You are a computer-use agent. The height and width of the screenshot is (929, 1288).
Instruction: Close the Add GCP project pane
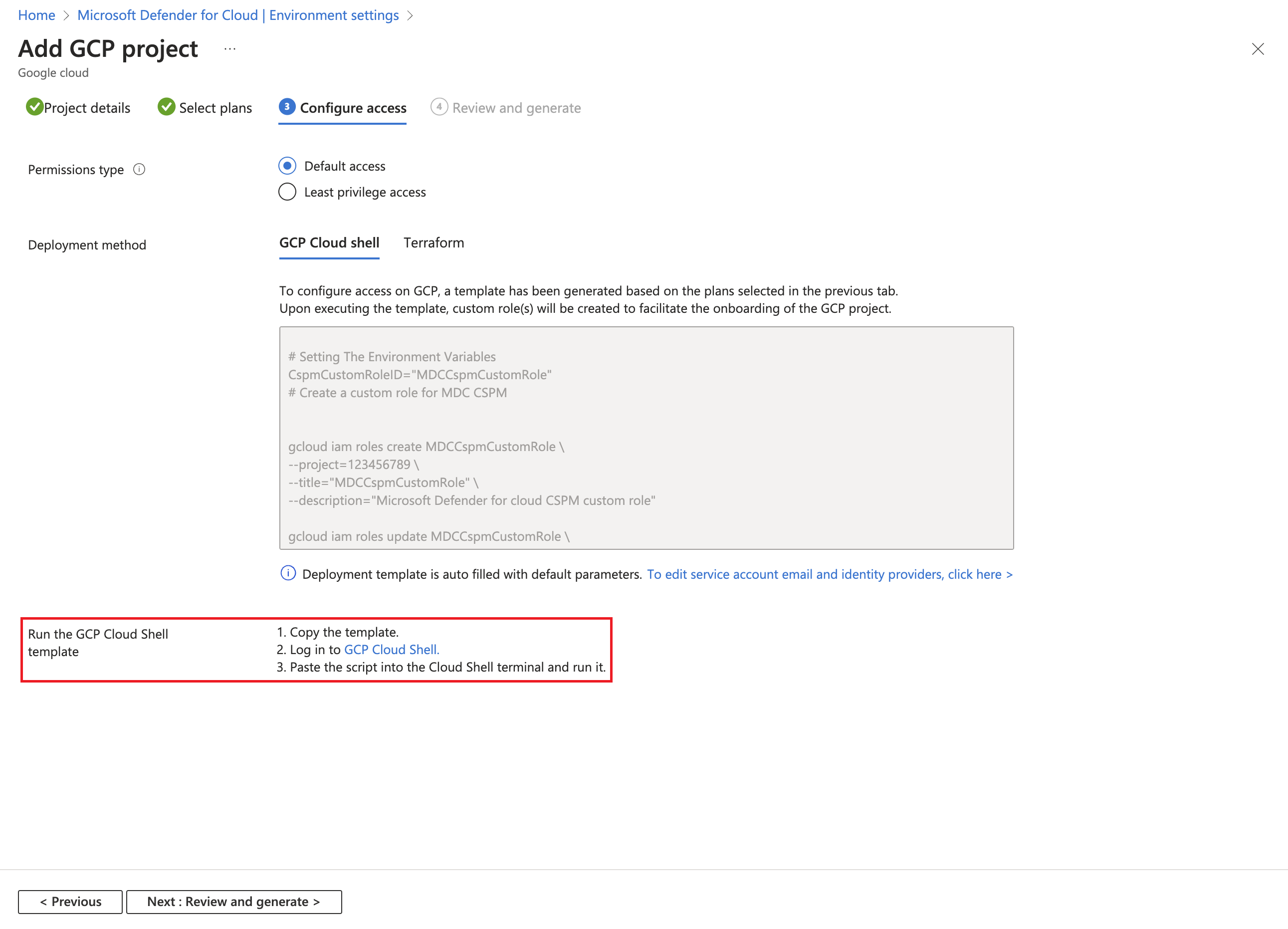(1258, 49)
